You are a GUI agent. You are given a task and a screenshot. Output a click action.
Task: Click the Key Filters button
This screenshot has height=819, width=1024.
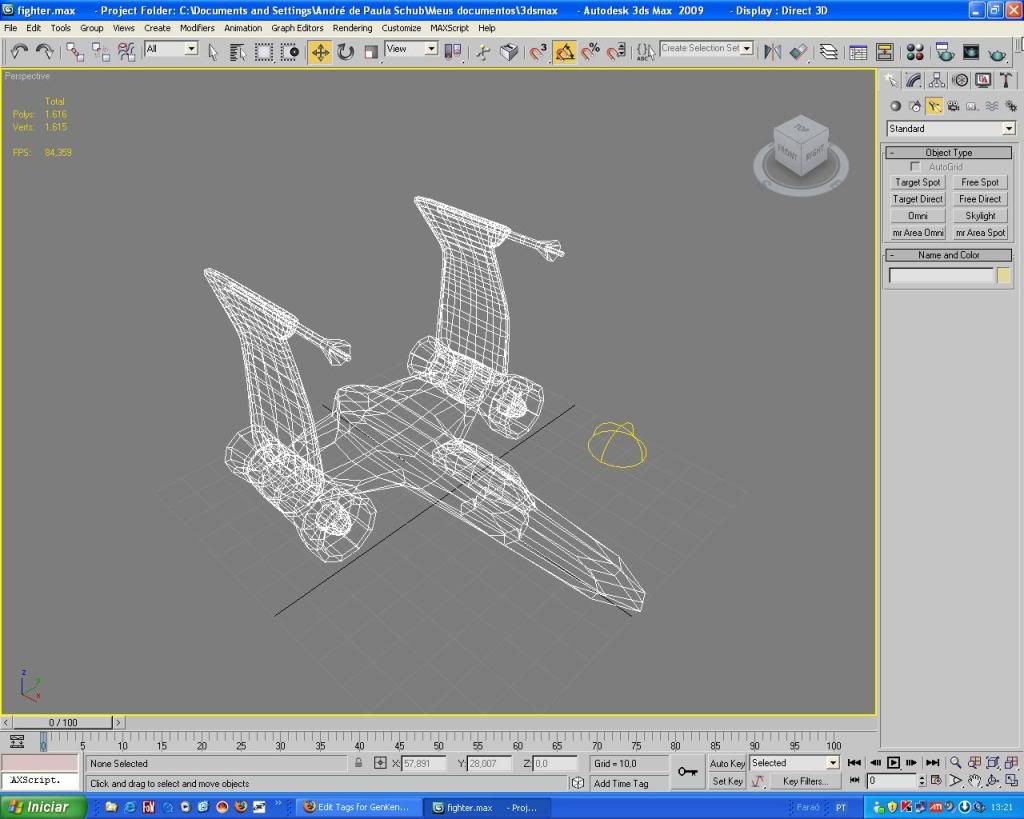coord(805,781)
